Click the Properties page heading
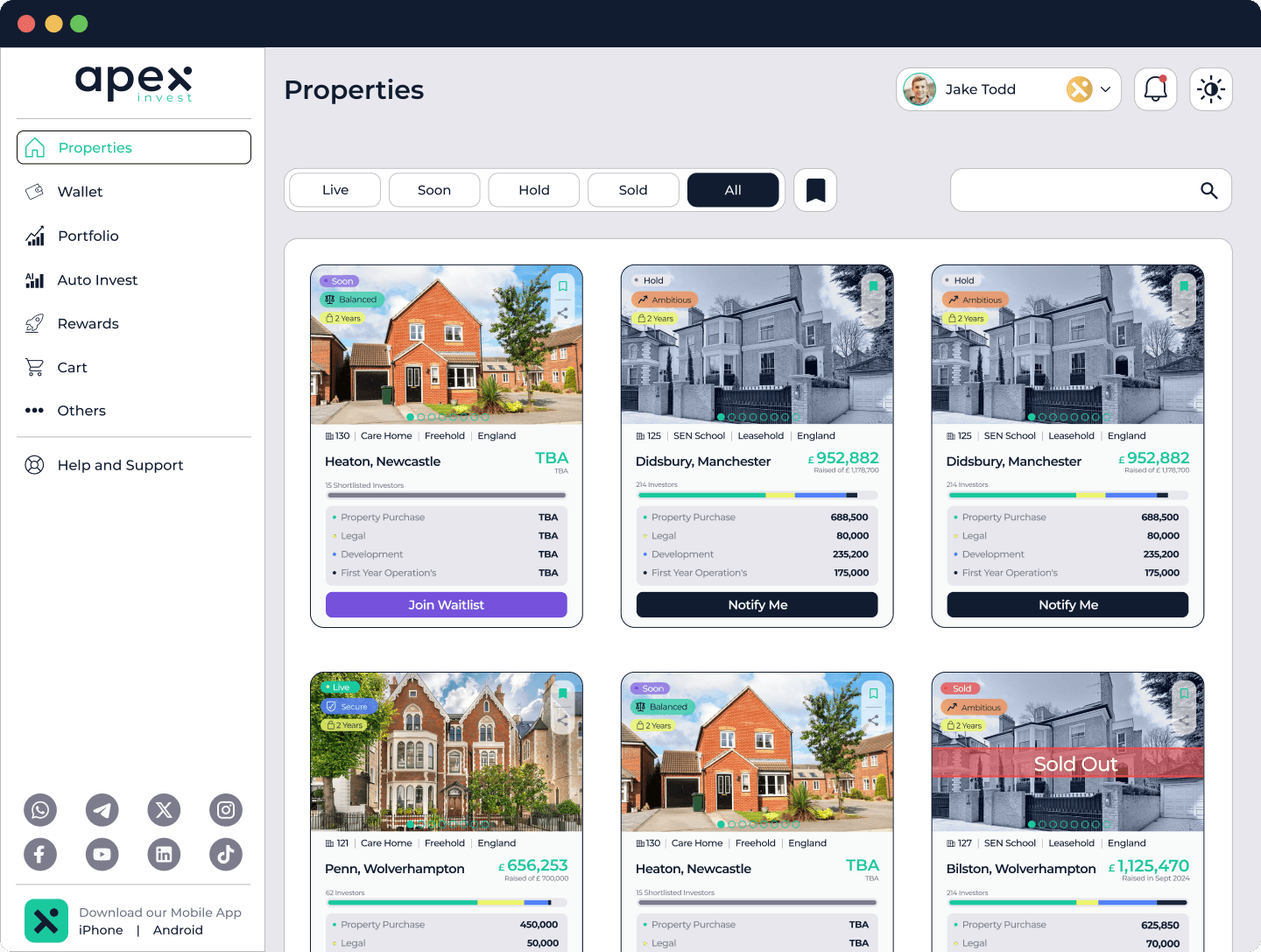Screen dimensions: 1261x952 click(x=354, y=90)
